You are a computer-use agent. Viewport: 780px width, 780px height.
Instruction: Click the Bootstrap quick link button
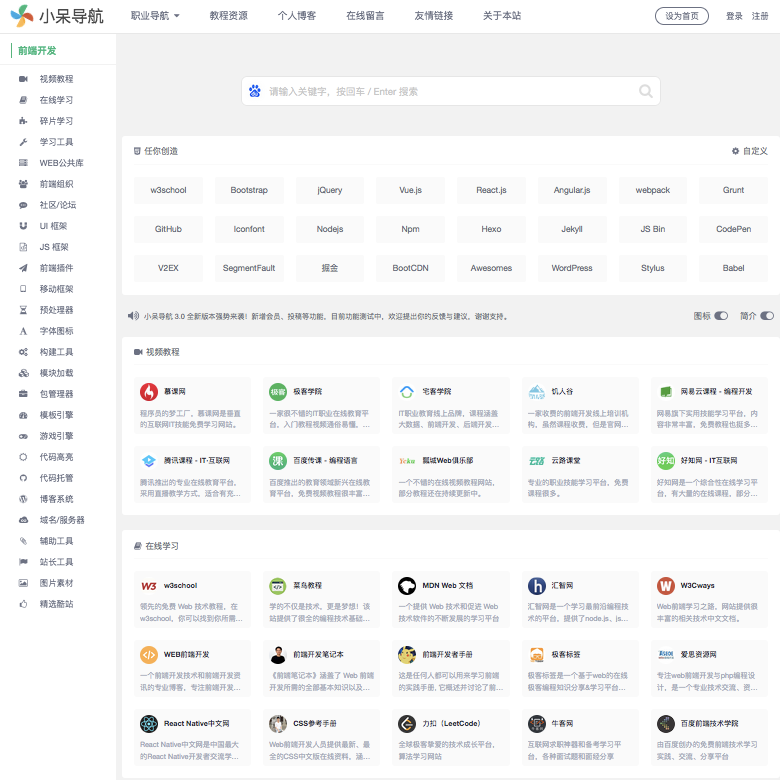249,190
